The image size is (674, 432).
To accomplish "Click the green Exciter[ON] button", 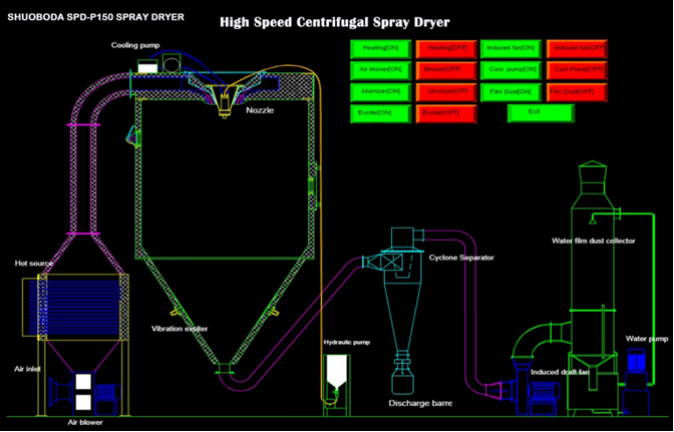I will (x=381, y=113).
